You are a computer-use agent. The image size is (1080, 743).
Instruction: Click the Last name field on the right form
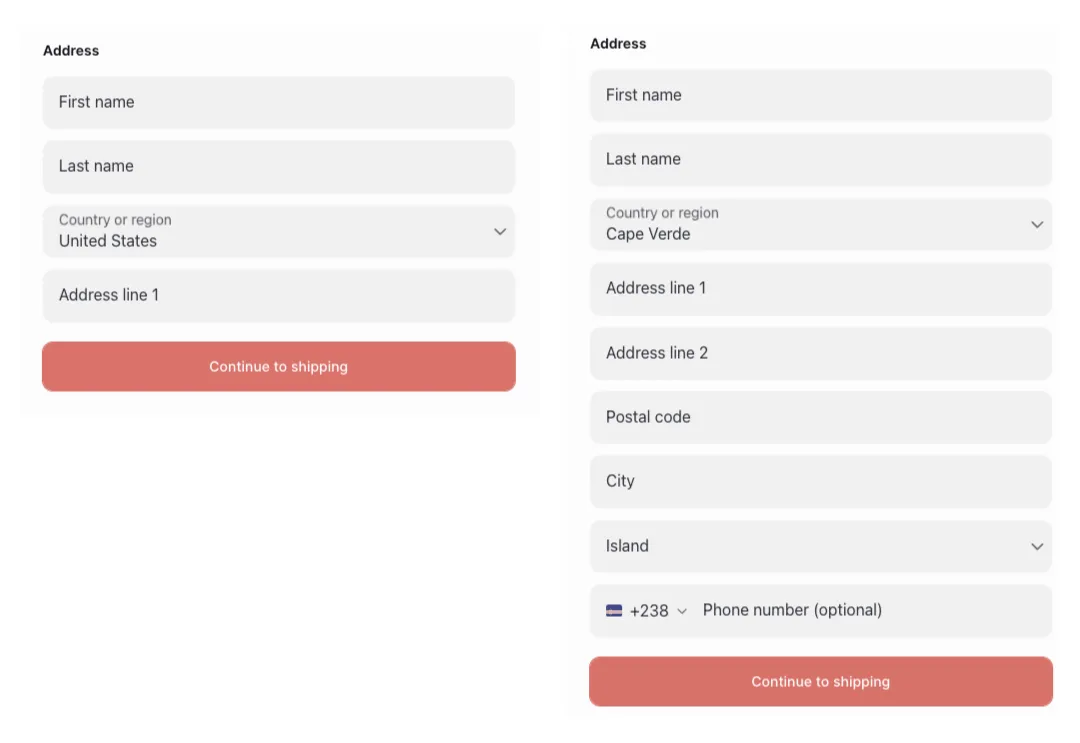click(x=820, y=159)
